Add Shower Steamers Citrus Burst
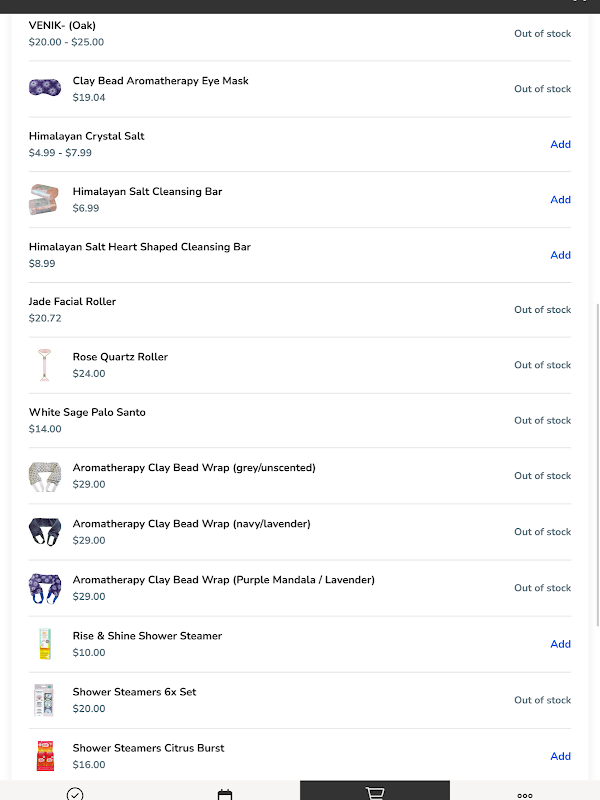The height and width of the screenshot is (800, 600). [560, 756]
